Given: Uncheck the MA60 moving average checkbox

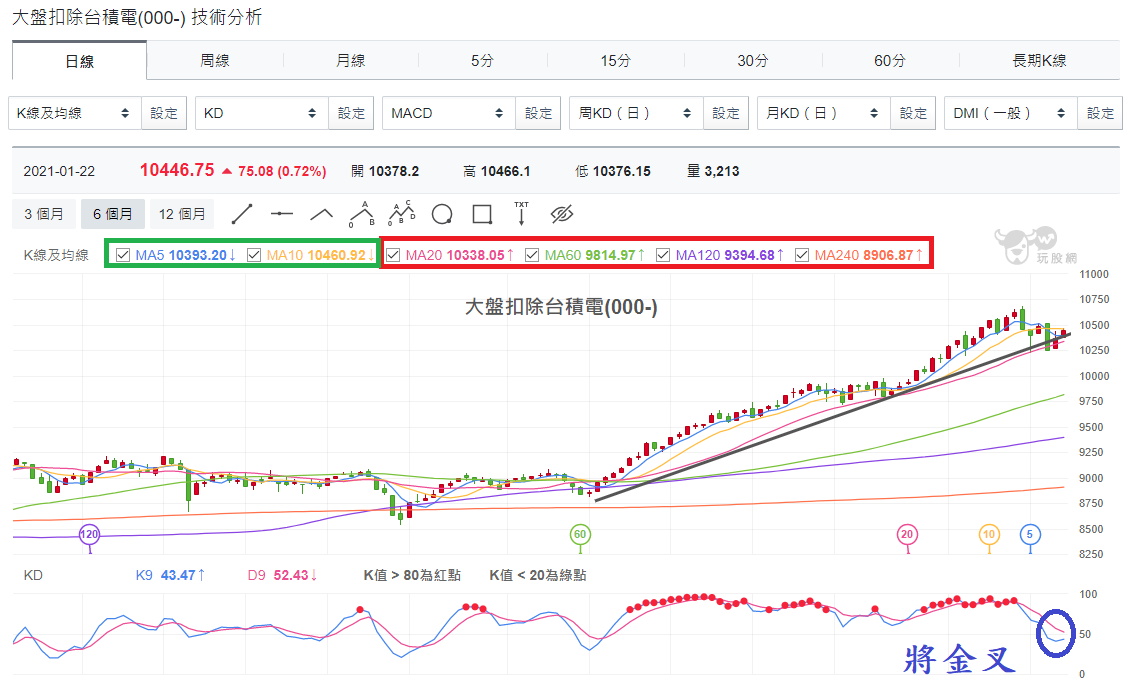Looking at the screenshot, I should tap(532, 255).
